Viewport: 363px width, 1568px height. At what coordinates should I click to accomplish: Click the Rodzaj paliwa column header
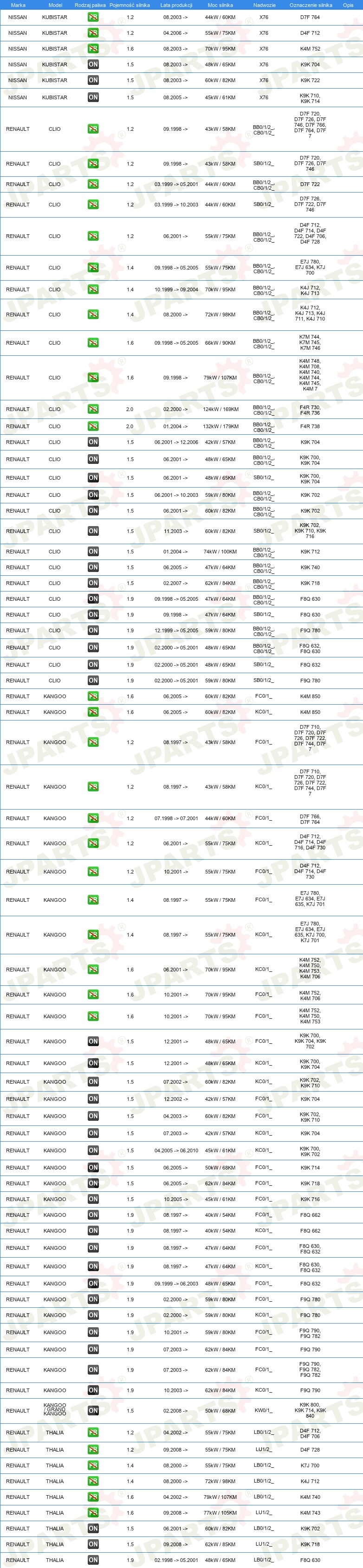tap(90, 5)
